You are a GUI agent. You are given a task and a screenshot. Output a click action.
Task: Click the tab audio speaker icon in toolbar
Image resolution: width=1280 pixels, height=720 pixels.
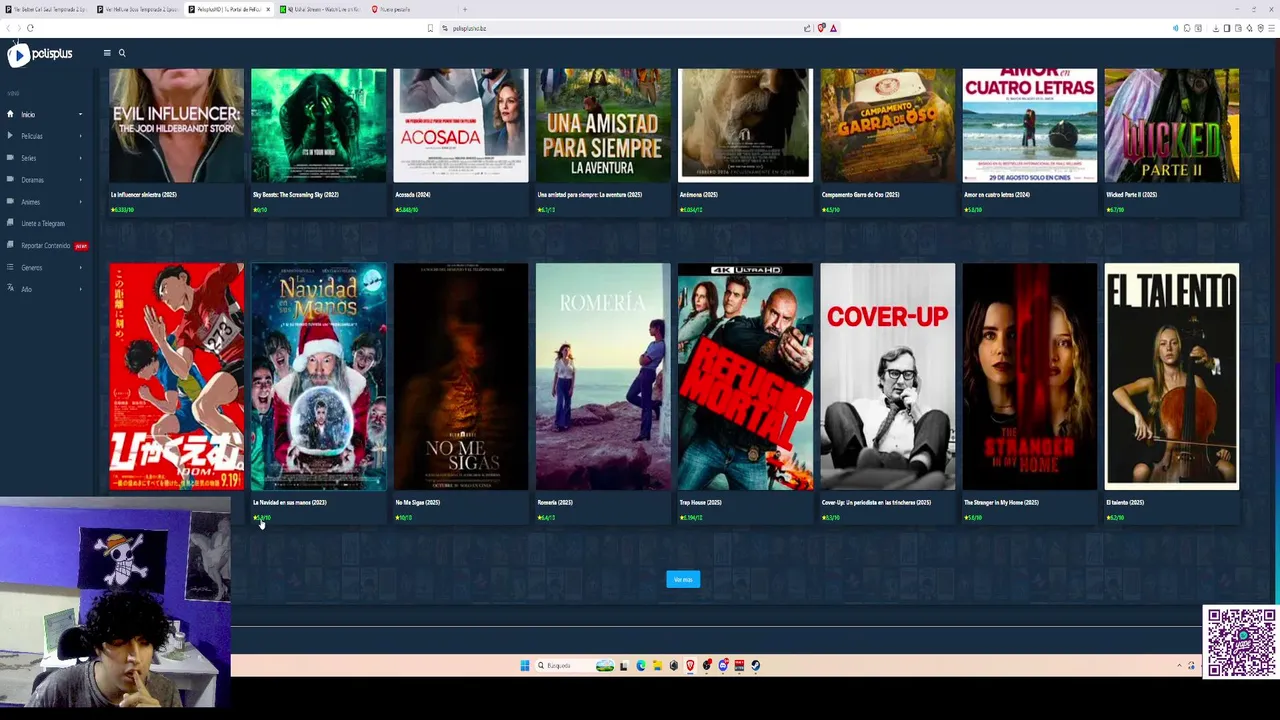coord(1175,28)
